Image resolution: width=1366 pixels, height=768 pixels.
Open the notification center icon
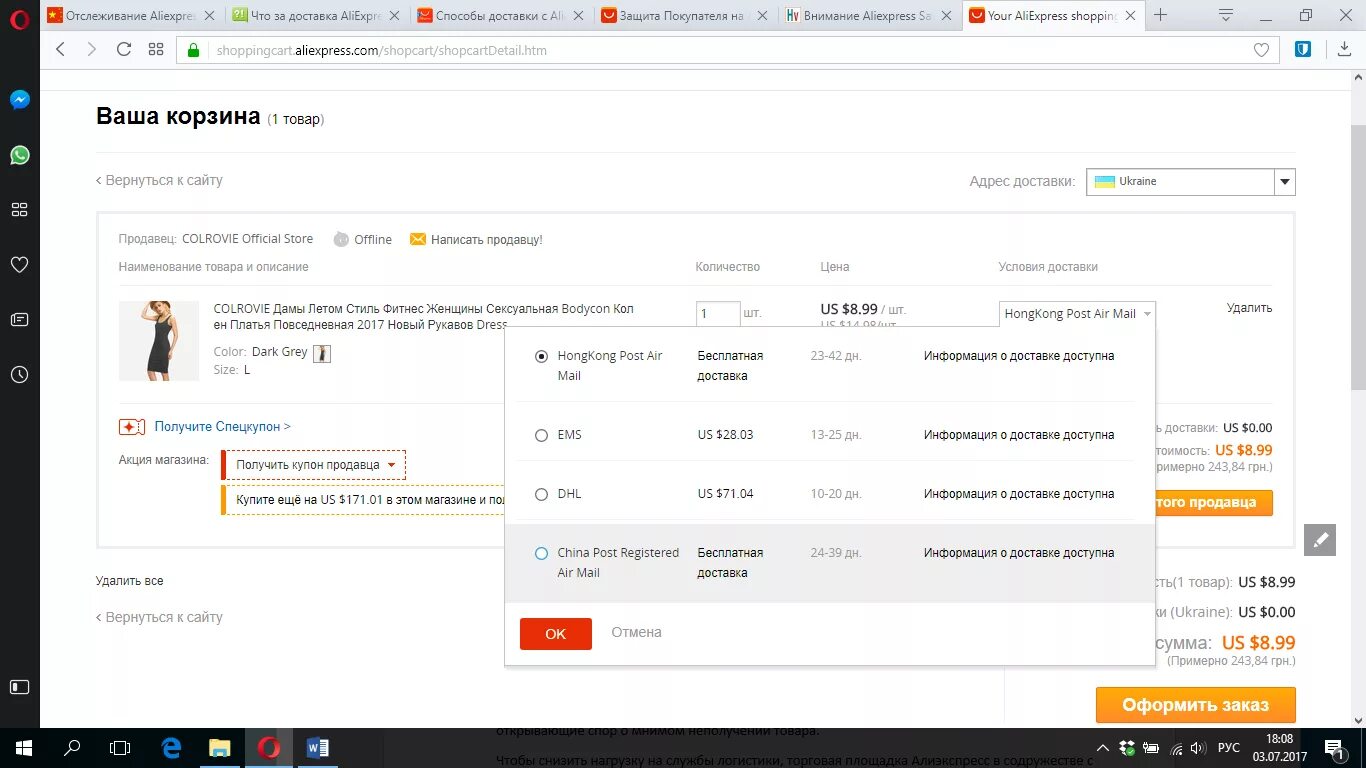(1334, 748)
